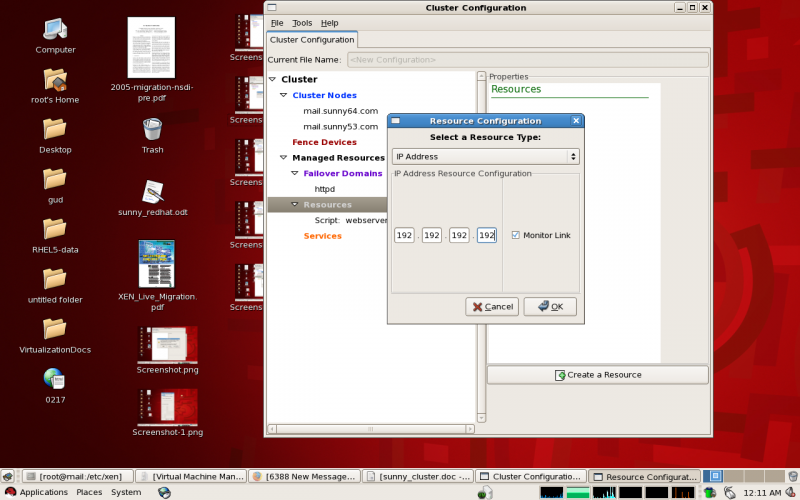Image resolution: width=800 pixels, height=500 pixels.
Task: Click the Cluster Configuration window menu icon
Action: (272, 7)
